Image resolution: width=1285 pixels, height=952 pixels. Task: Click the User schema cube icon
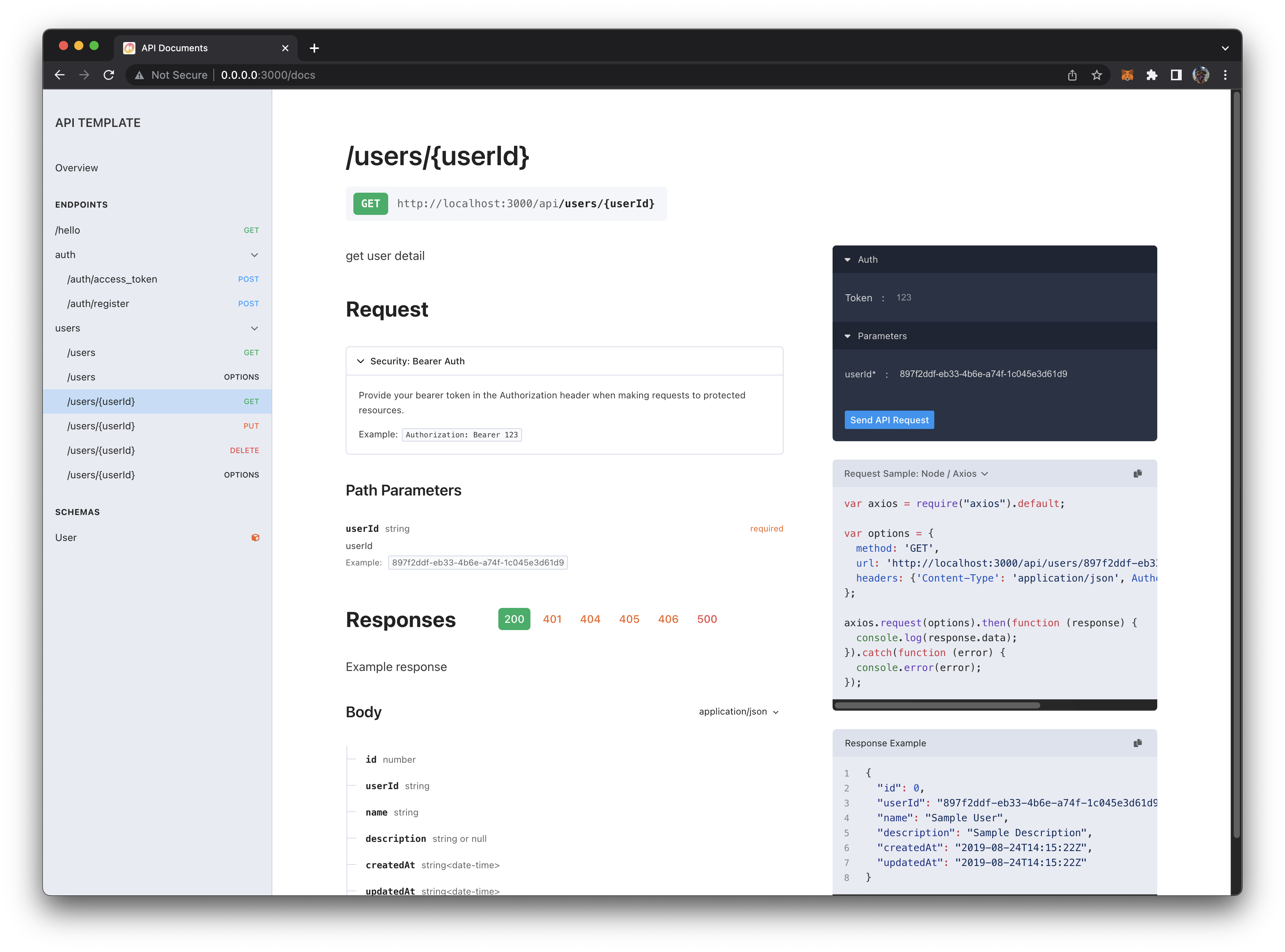(x=255, y=538)
